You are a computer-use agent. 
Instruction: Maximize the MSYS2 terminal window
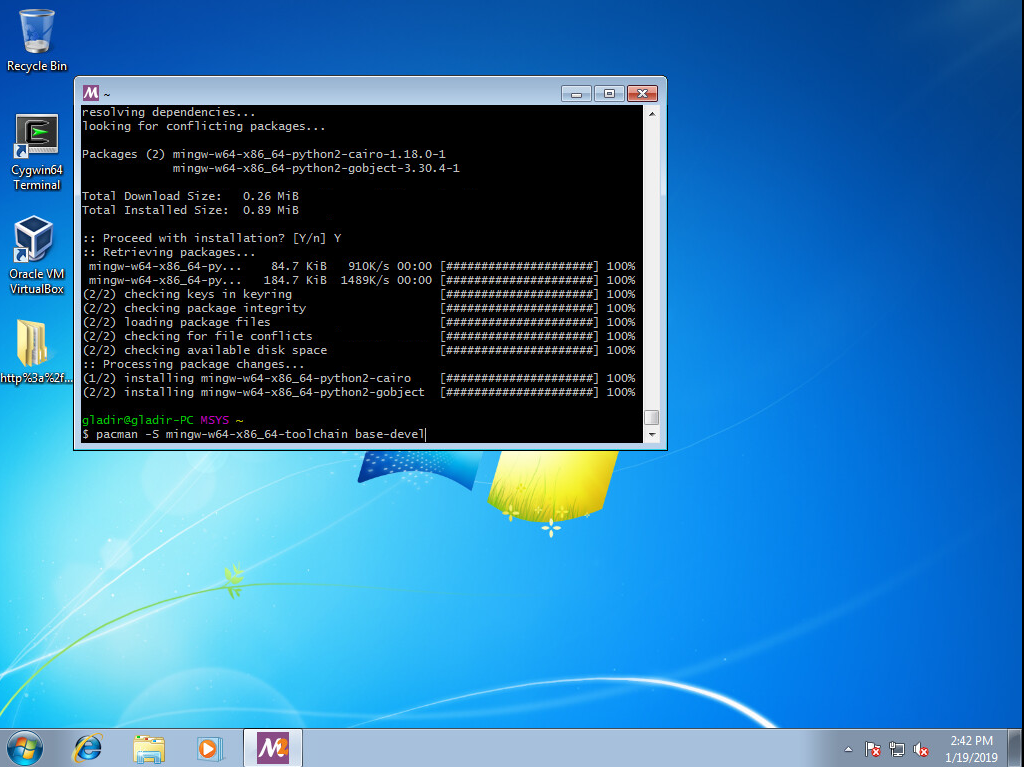(x=609, y=93)
